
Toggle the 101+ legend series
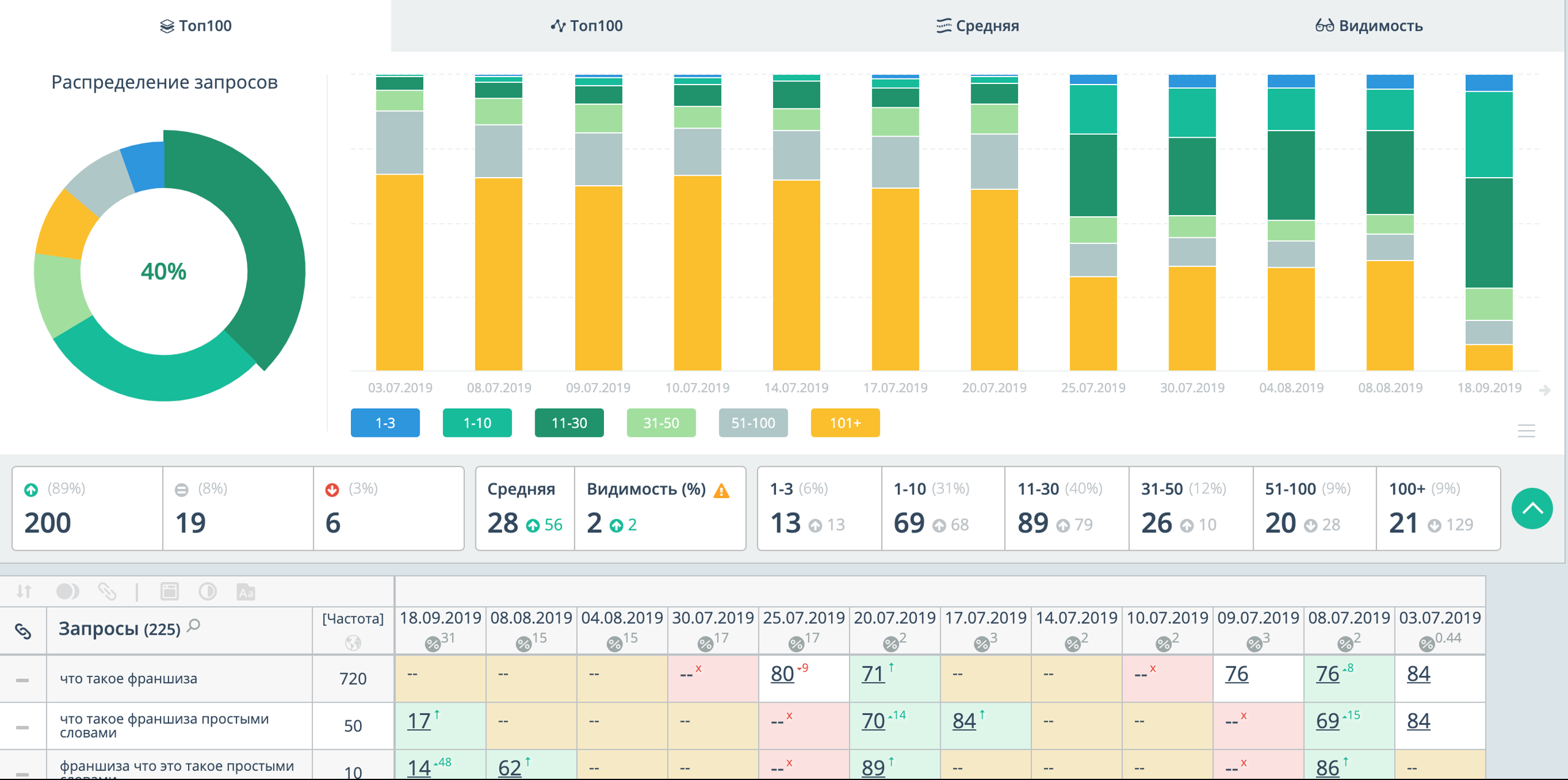(845, 423)
